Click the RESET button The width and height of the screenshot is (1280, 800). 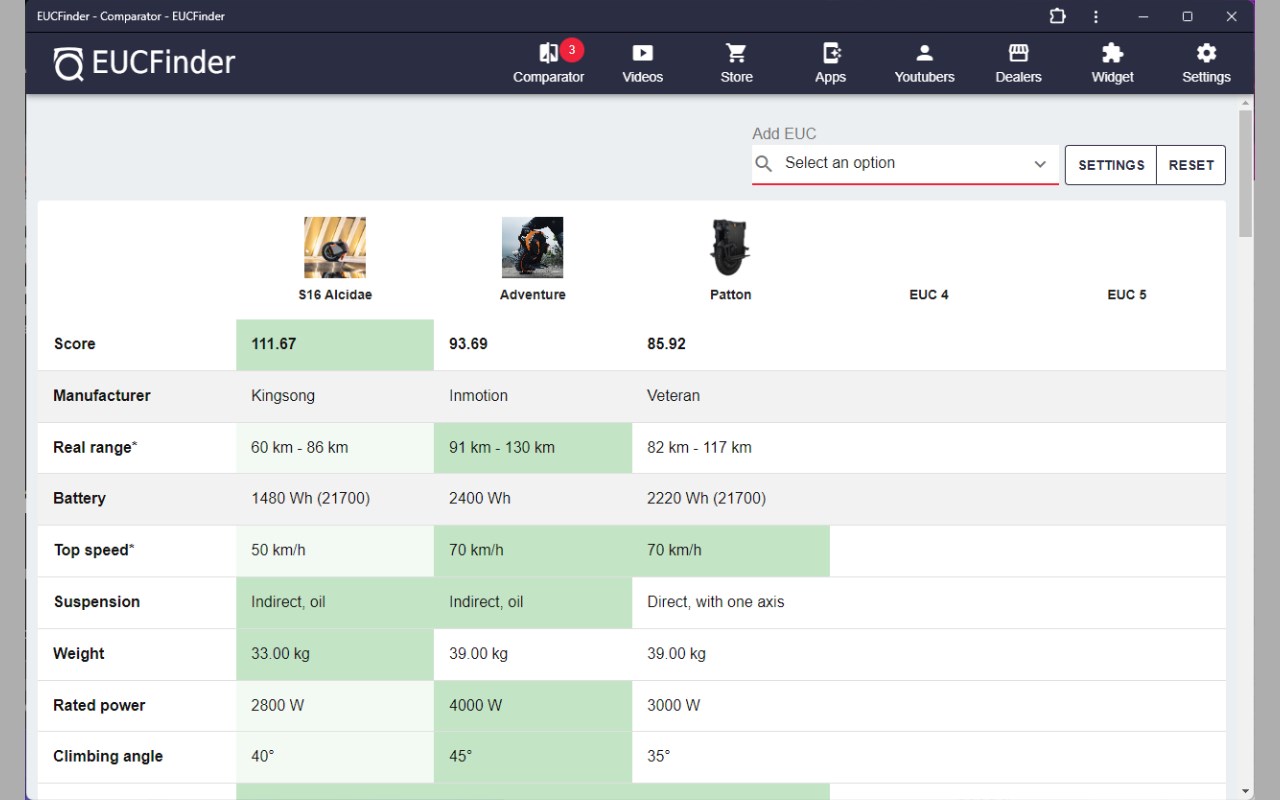point(1191,165)
